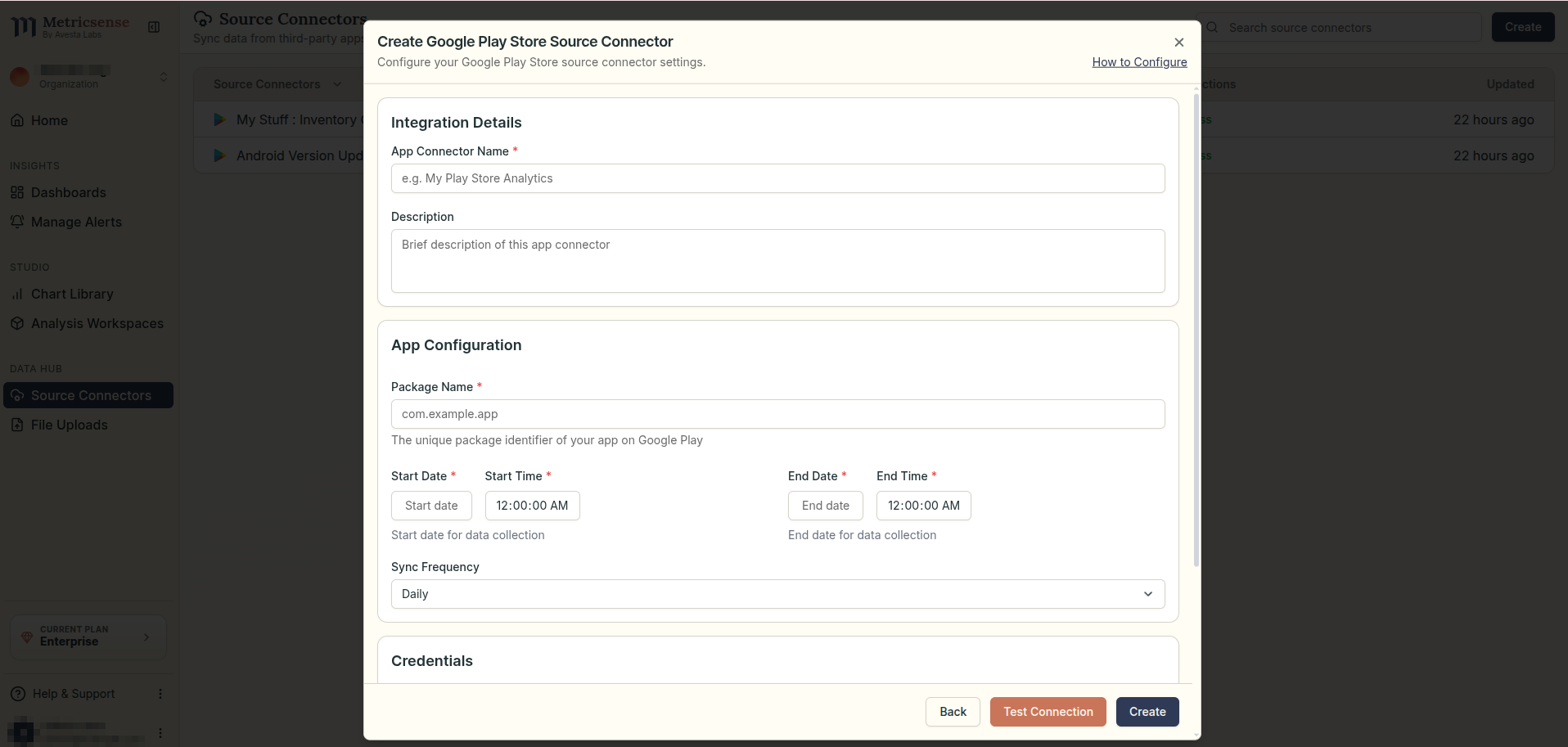The height and width of the screenshot is (747, 1568).
Task: Click the Source Connectors page title icon
Action: 203,18
